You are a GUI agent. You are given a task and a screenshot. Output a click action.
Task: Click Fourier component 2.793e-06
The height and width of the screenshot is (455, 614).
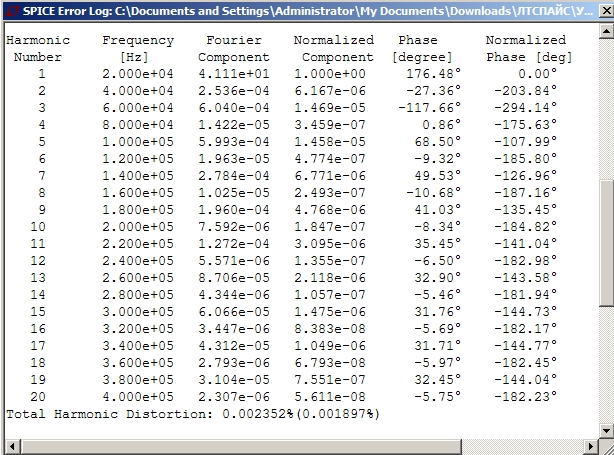[234, 363]
